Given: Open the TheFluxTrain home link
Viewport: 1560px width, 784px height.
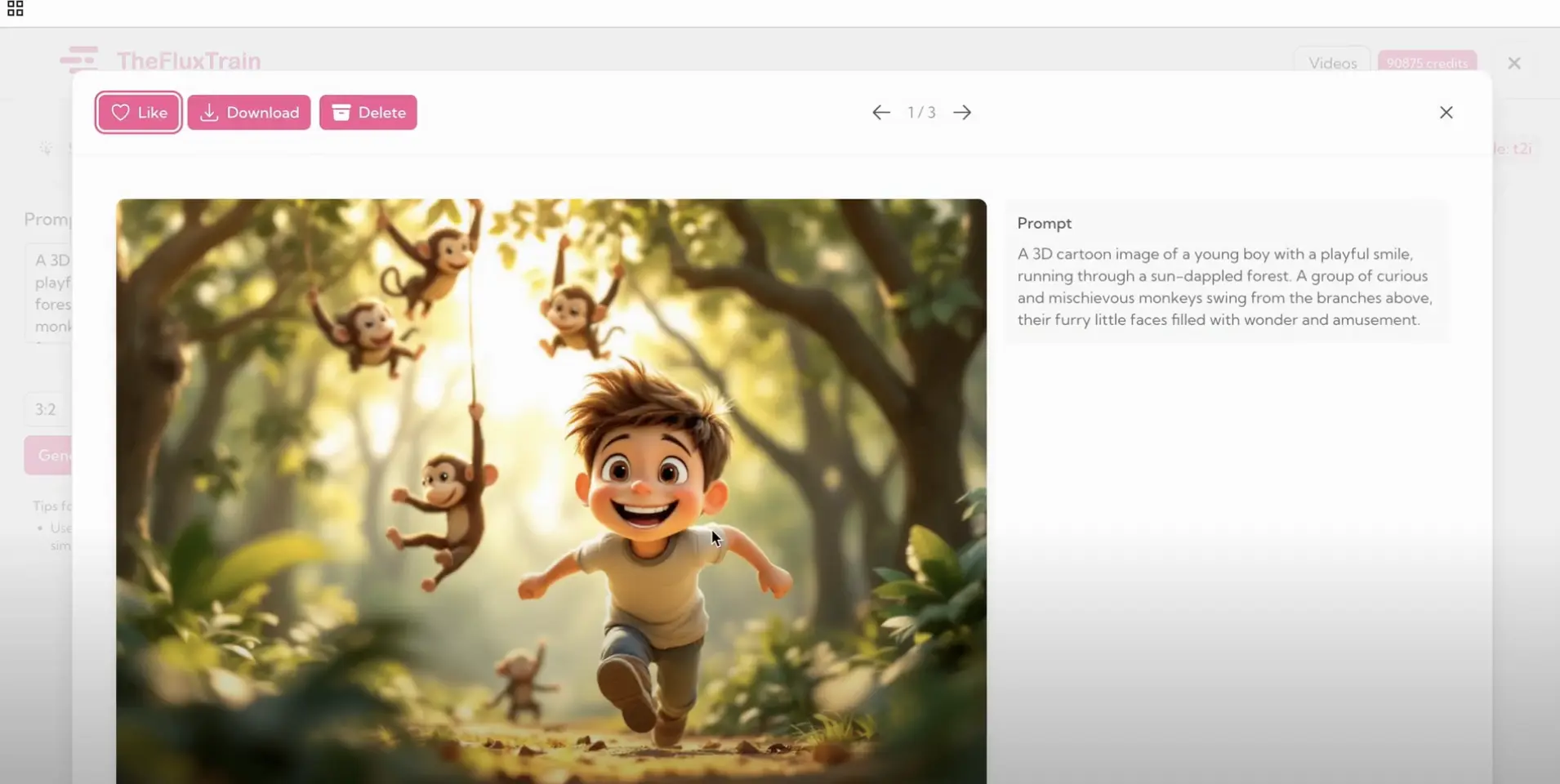Looking at the screenshot, I should pyautogui.click(x=189, y=60).
